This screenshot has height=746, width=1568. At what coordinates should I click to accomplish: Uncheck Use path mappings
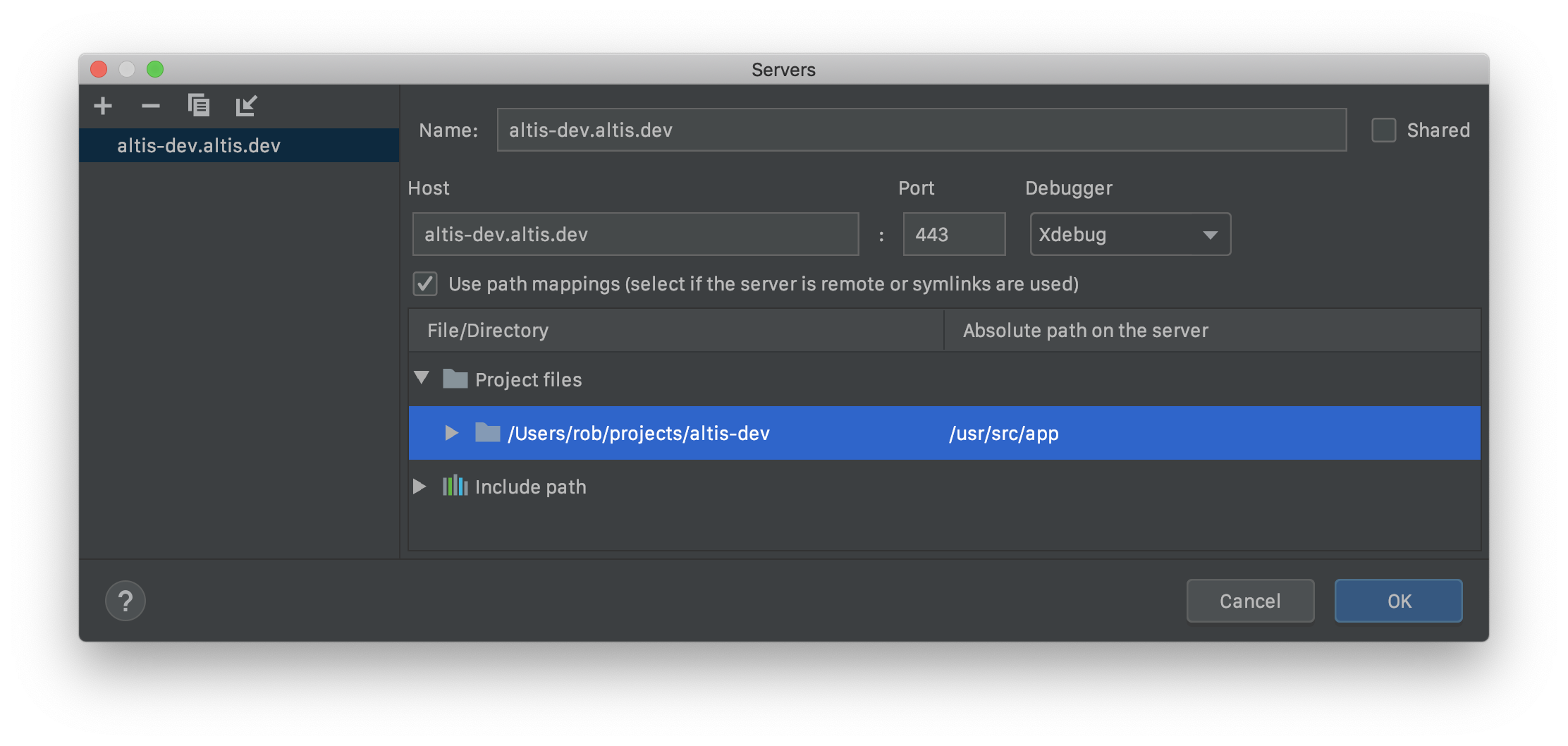(425, 283)
